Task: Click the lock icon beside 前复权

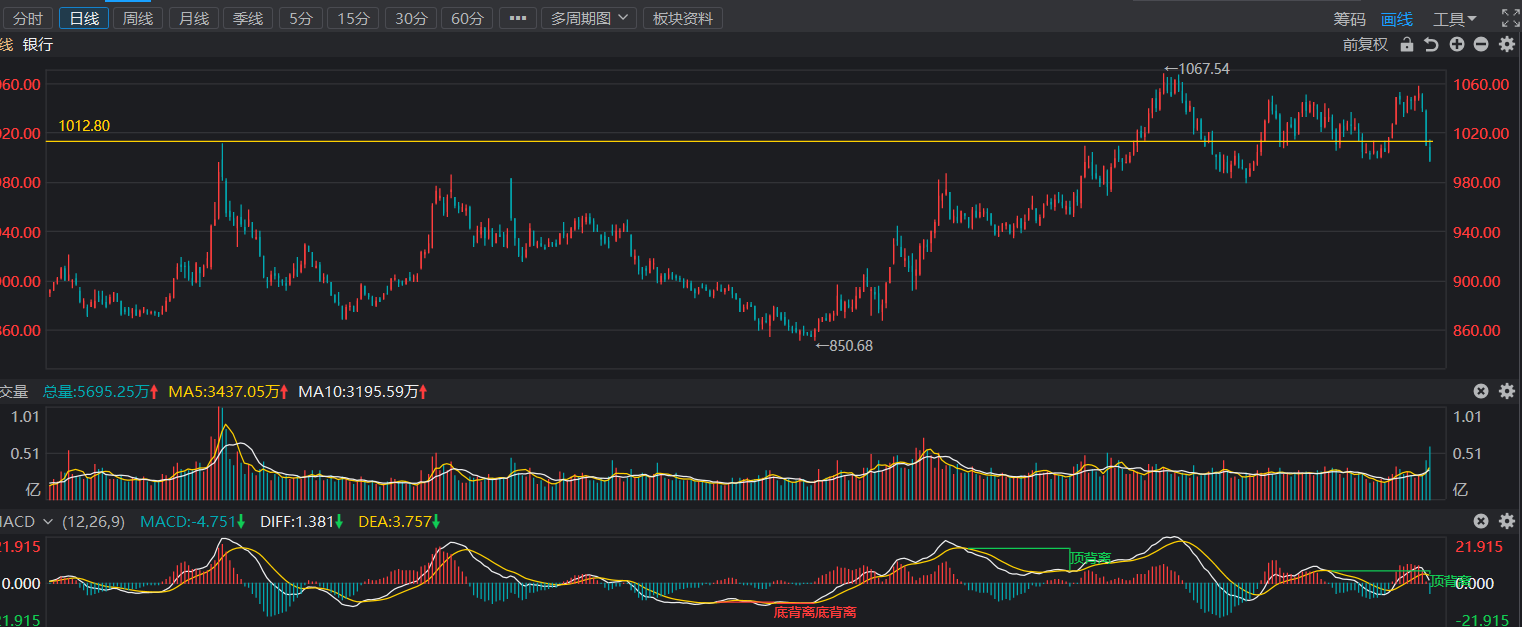Action: pos(1407,44)
